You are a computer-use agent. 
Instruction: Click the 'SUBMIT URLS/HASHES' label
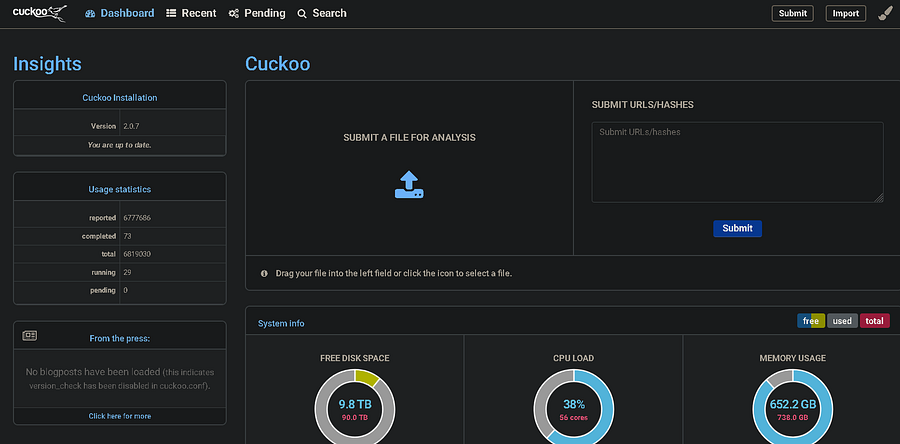pyautogui.click(x=643, y=105)
